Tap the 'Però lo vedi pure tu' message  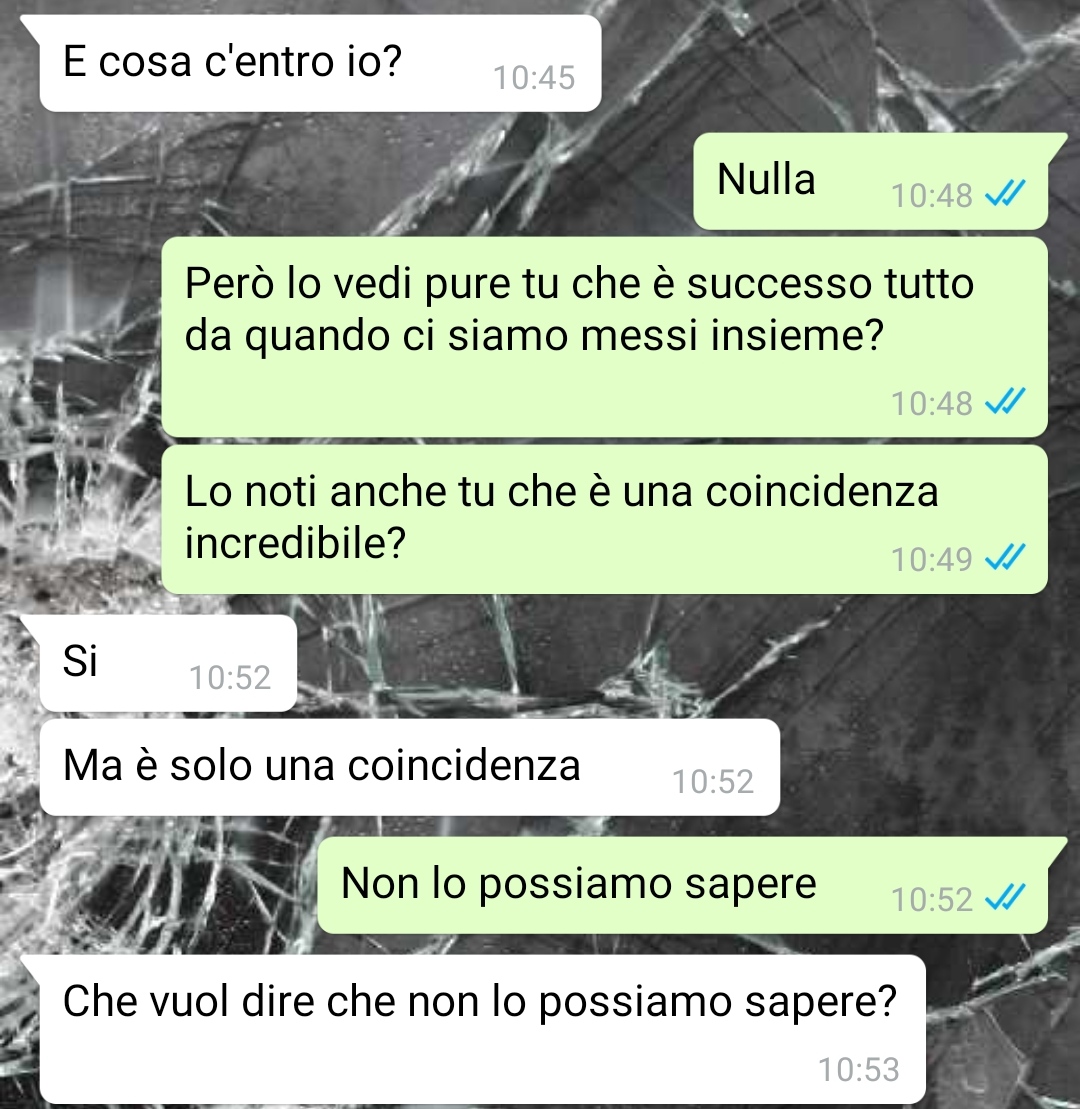point(605,337)
